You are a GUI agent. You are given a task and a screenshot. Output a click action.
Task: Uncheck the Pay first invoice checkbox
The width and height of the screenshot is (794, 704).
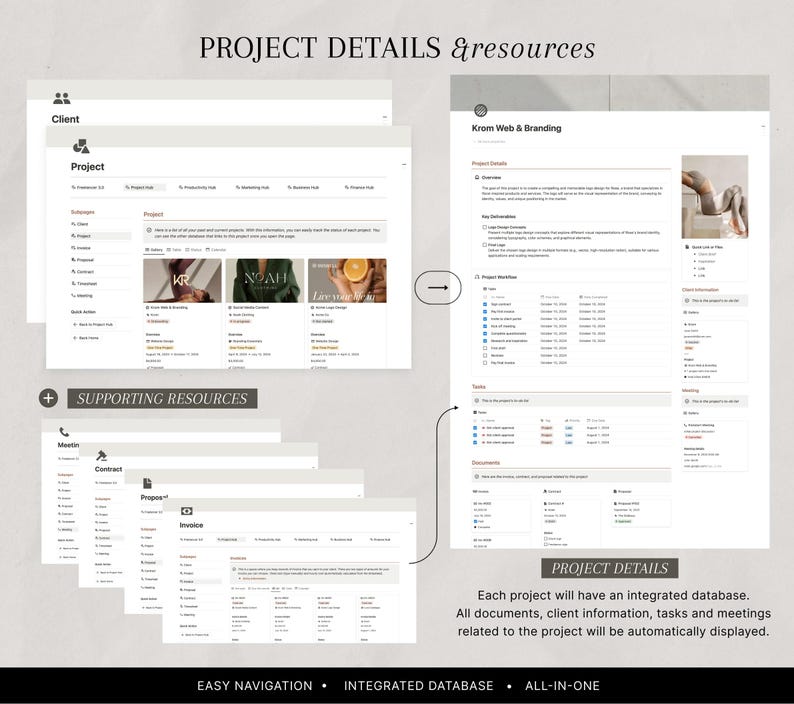485,311
